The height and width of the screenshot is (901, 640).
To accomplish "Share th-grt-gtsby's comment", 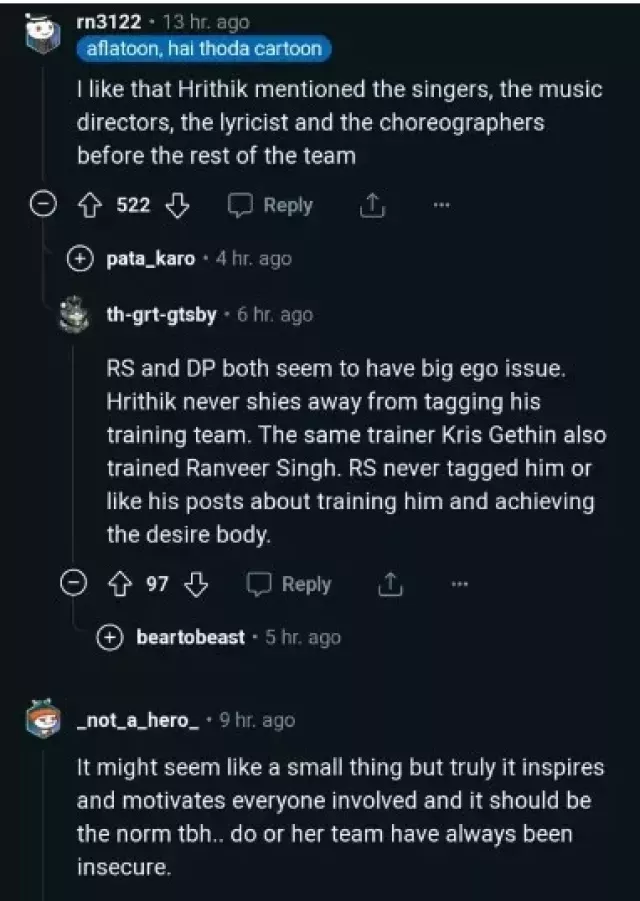I will tap(389, 585).
